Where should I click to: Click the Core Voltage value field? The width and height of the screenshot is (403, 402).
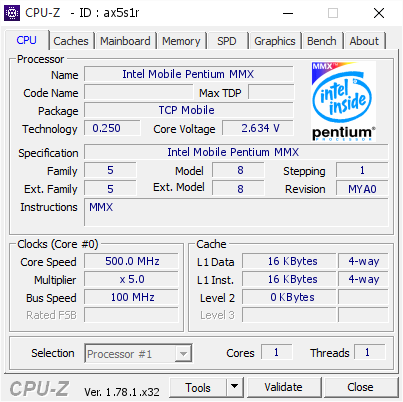pos(258,128)
